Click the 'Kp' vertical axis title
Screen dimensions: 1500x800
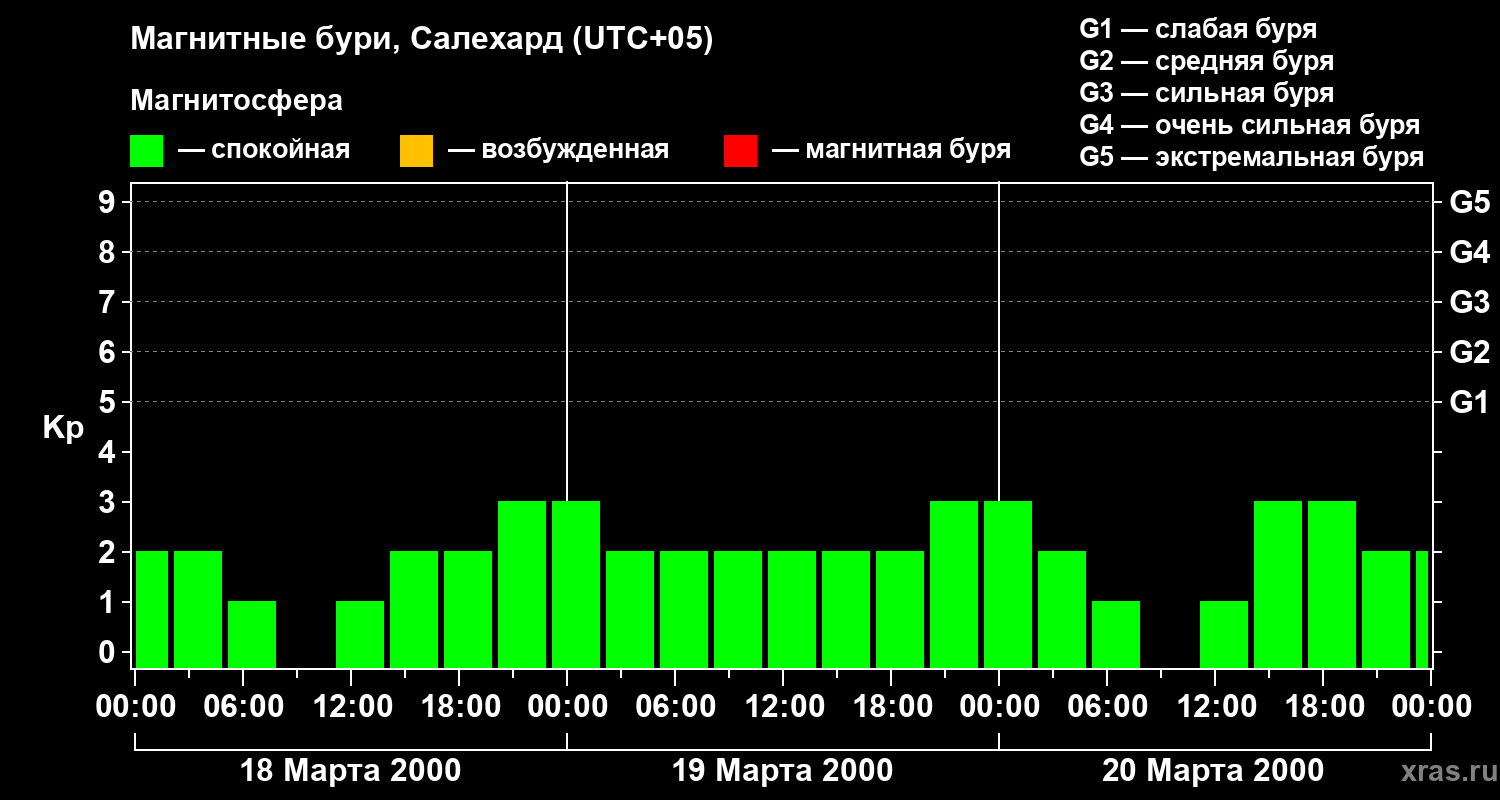63,428
